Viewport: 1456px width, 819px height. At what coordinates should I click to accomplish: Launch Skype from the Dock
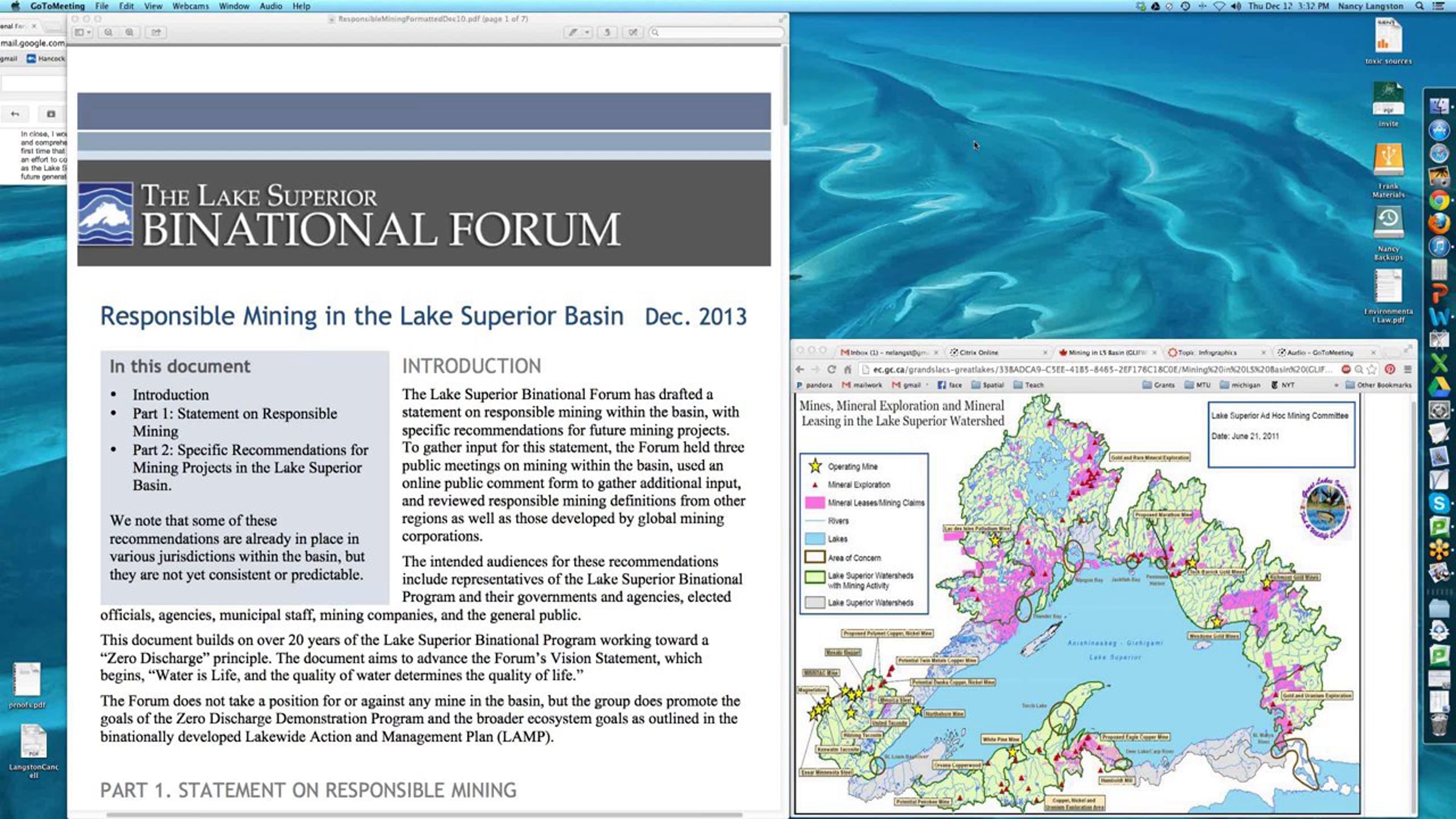click(1440, 503)
